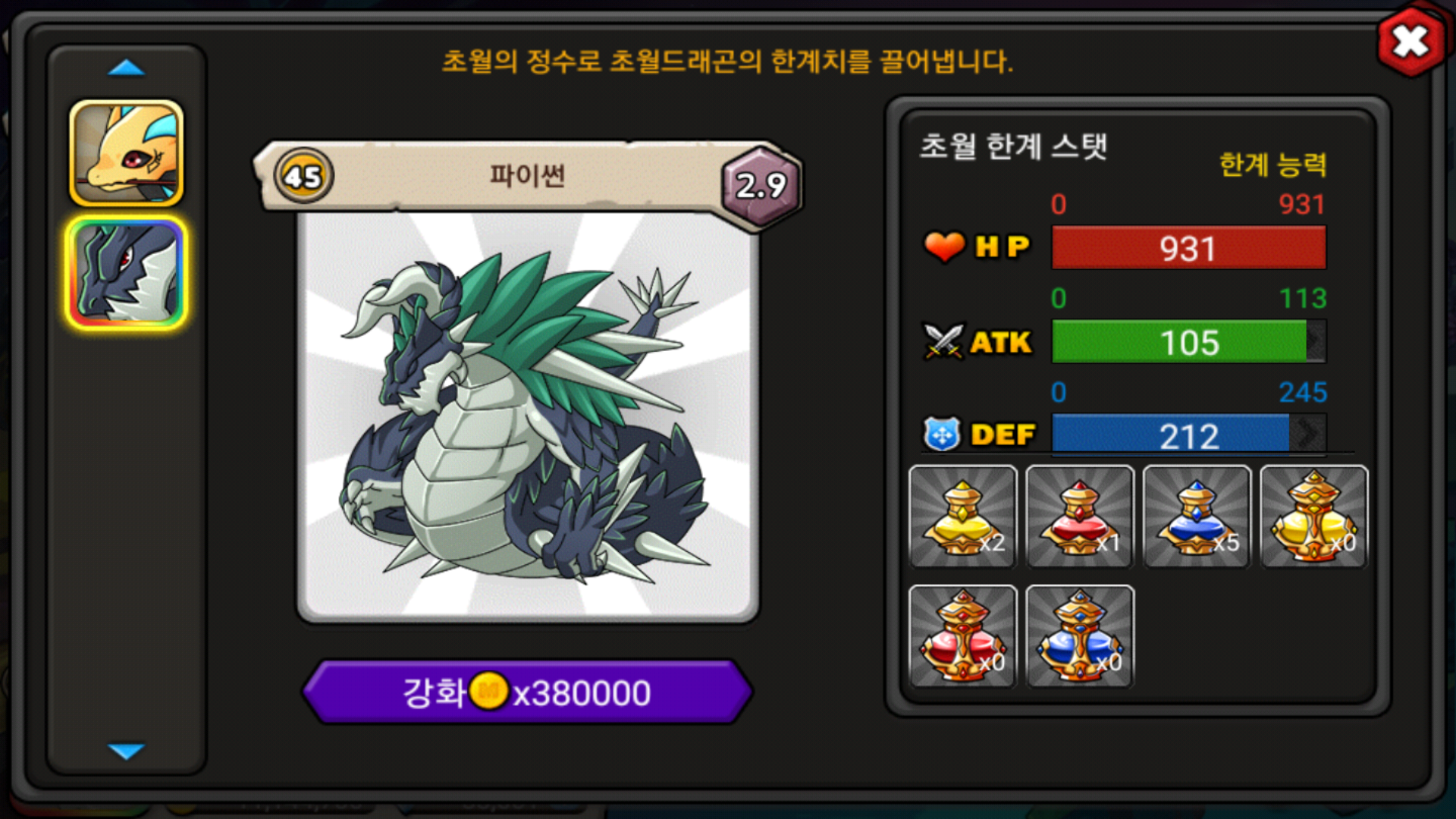Screen dimensions: 1456x819
Task: Select the small blue essence potion x5
Action: click(1197, 517)
